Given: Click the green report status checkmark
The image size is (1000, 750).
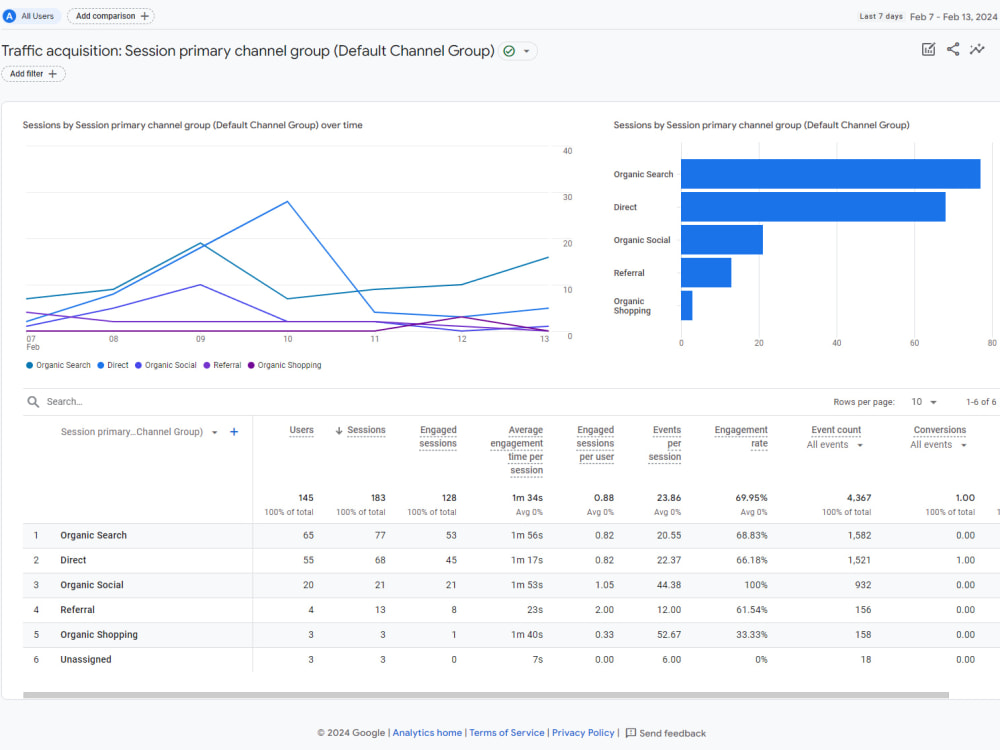Looking at the screenshot, I should click(x=509, y=51).
